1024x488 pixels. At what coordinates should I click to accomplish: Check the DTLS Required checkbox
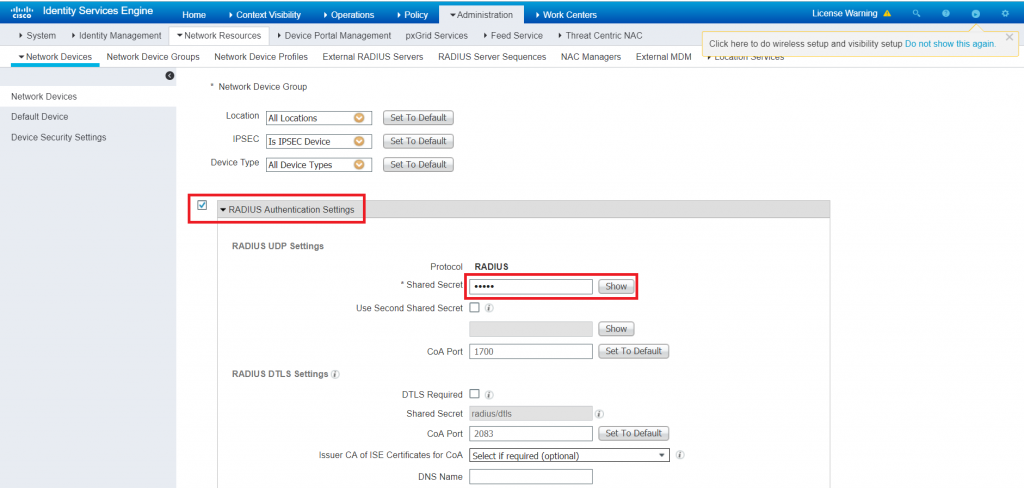pyautogui.click(x=474, y=395)
